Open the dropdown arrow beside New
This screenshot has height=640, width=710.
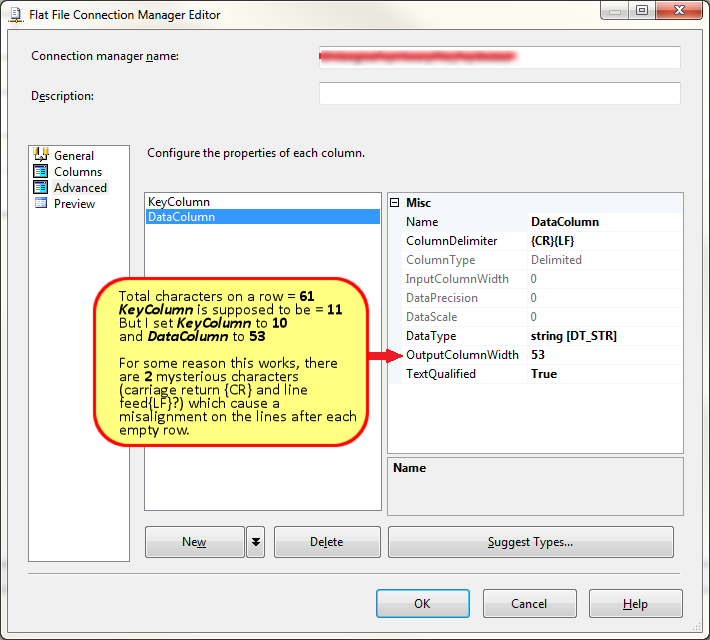(x=256, y=542)
